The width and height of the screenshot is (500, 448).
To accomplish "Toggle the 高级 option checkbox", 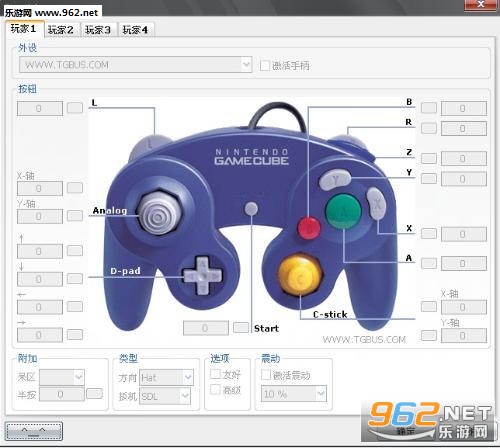I will pyautogui.click(x=215, y=389).
